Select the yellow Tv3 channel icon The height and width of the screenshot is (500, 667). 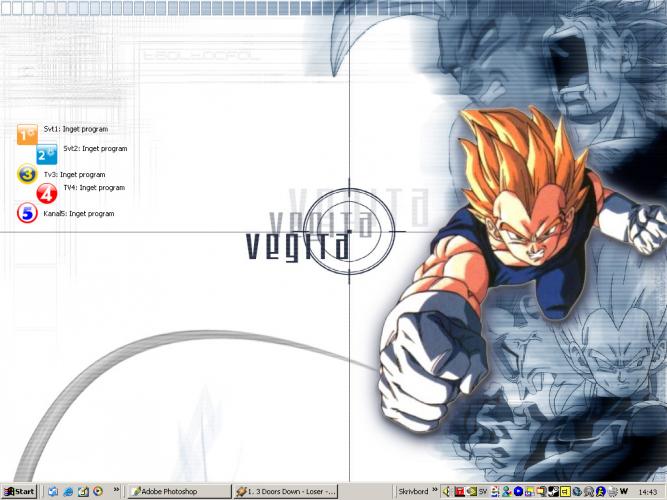click(27, 174)
